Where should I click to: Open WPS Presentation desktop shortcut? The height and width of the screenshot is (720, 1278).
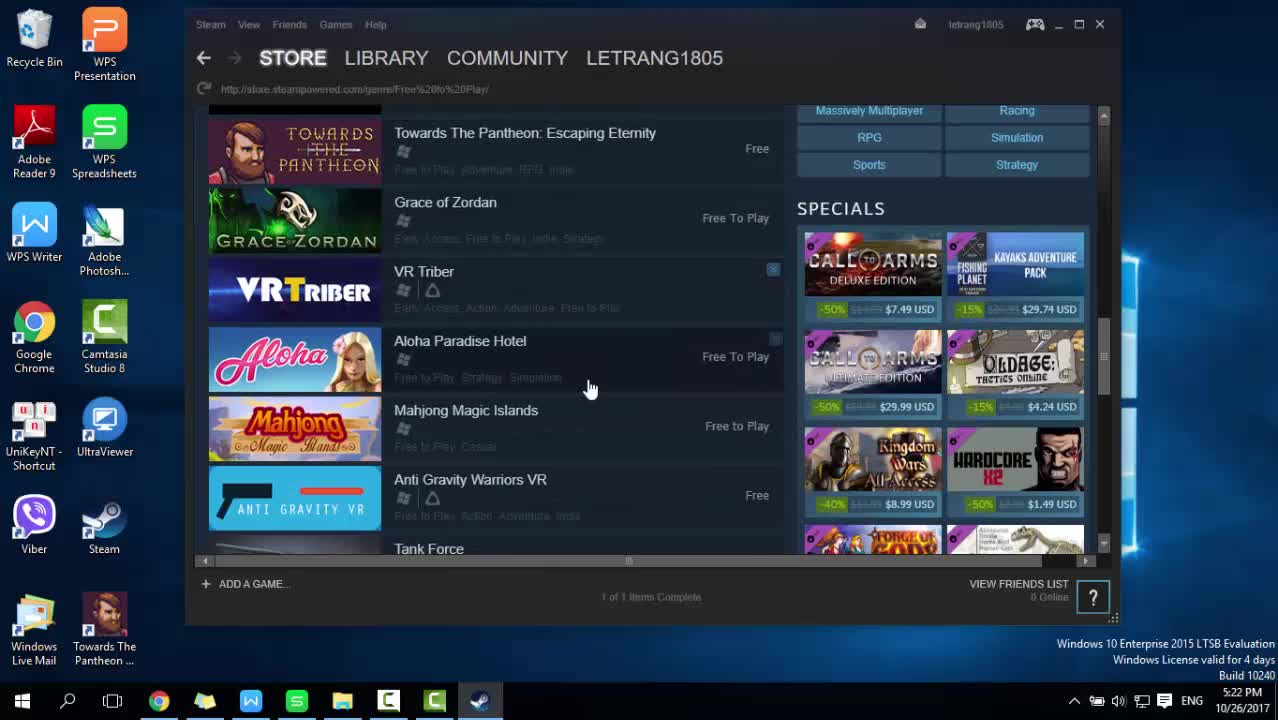[104, 45]
